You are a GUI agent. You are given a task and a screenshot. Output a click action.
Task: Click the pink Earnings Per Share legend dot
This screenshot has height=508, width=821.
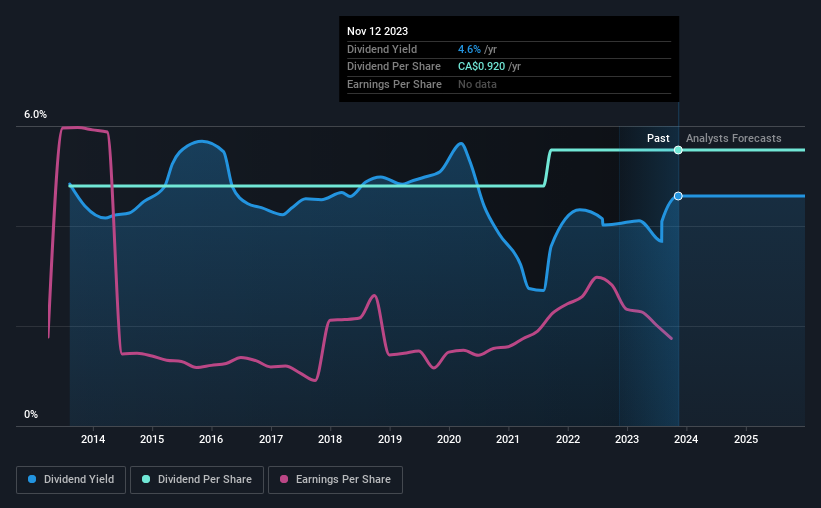pyautogui.click(x=284, y=479)
